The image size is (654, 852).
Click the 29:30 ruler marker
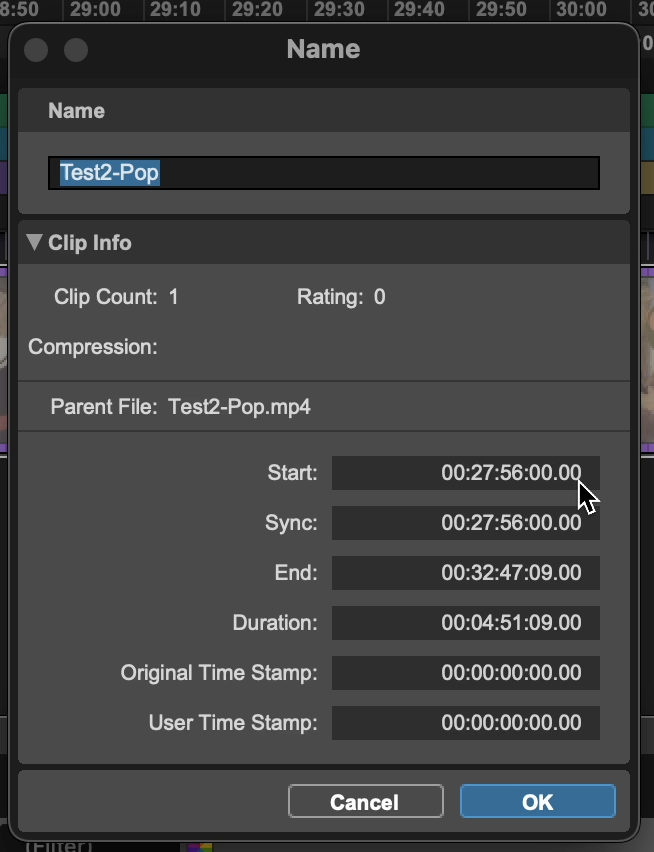coord(337,10)
